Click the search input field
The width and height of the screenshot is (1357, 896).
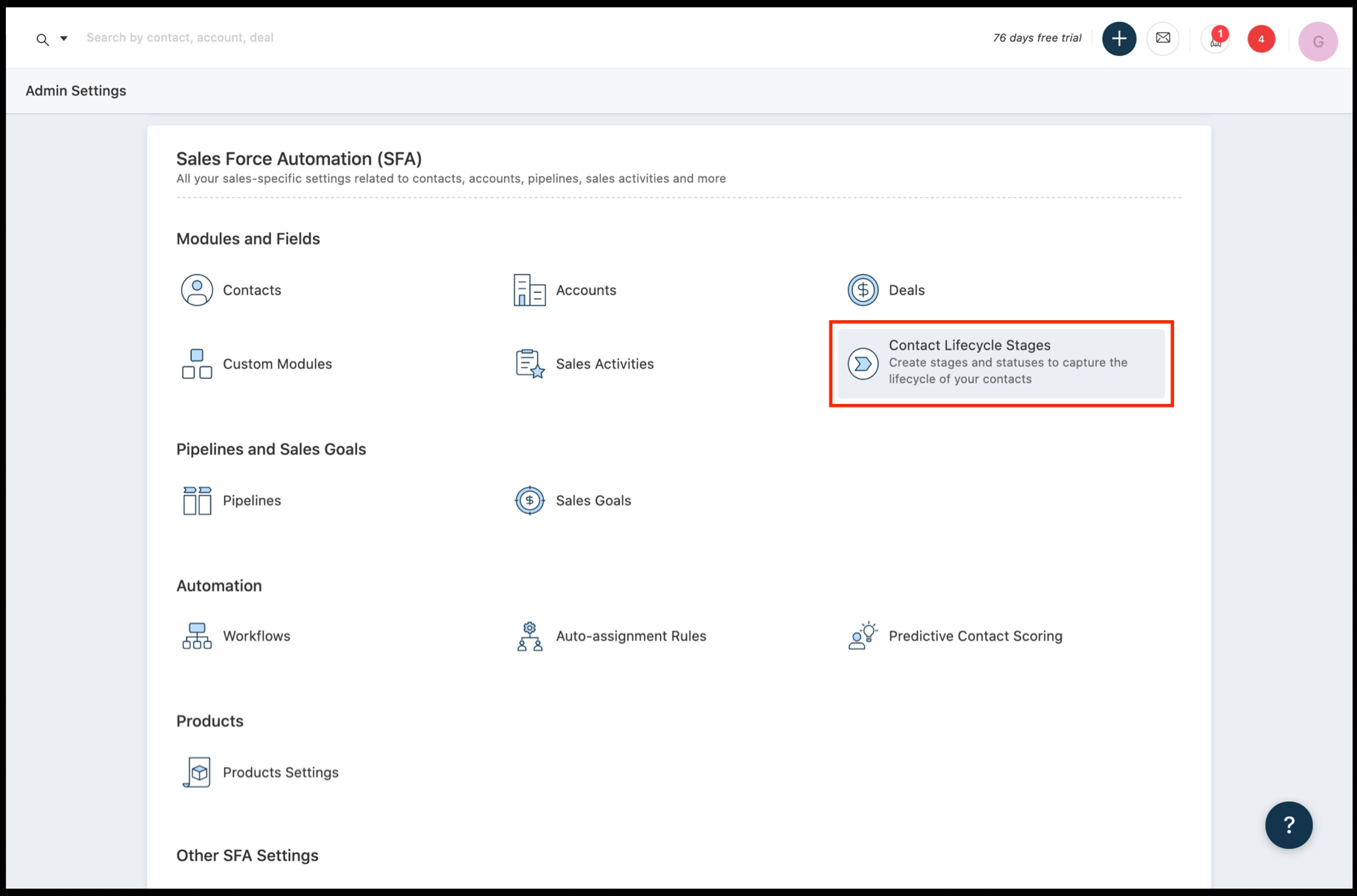(x=343, y=38)
